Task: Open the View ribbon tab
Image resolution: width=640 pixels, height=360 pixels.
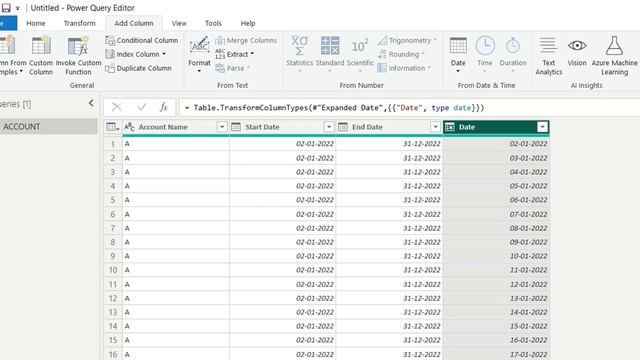Action: pyautogui.click(x=179, y=23)
